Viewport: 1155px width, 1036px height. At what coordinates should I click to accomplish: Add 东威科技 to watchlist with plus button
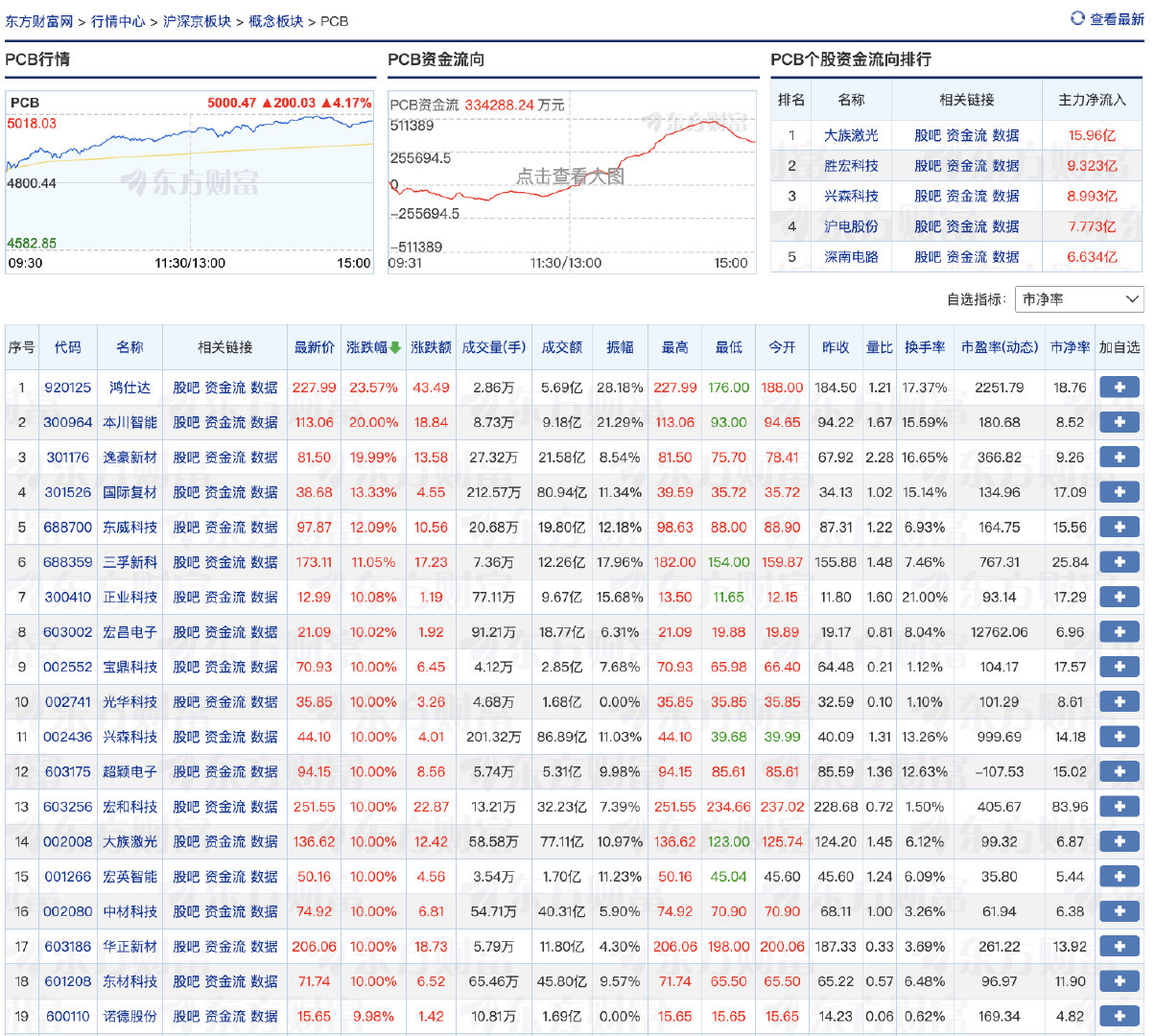point(1119,527)
